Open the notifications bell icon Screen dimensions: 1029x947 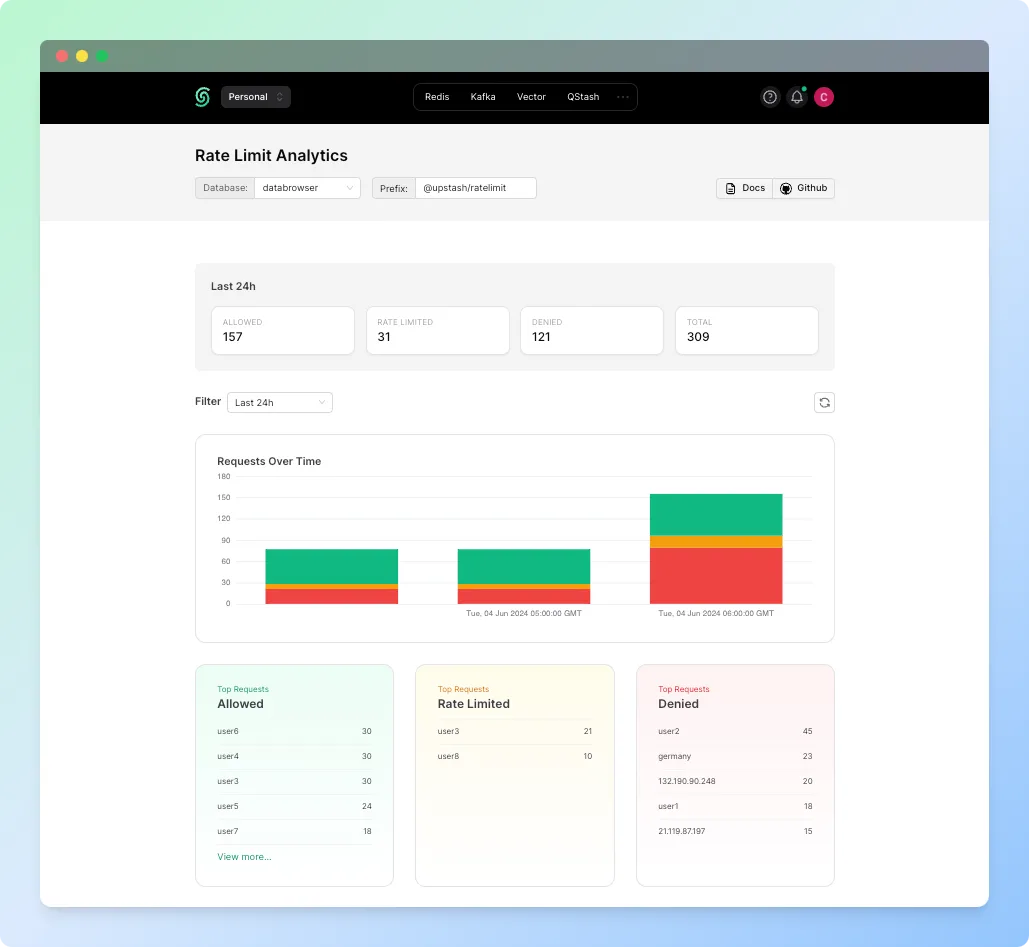[797, 97]
